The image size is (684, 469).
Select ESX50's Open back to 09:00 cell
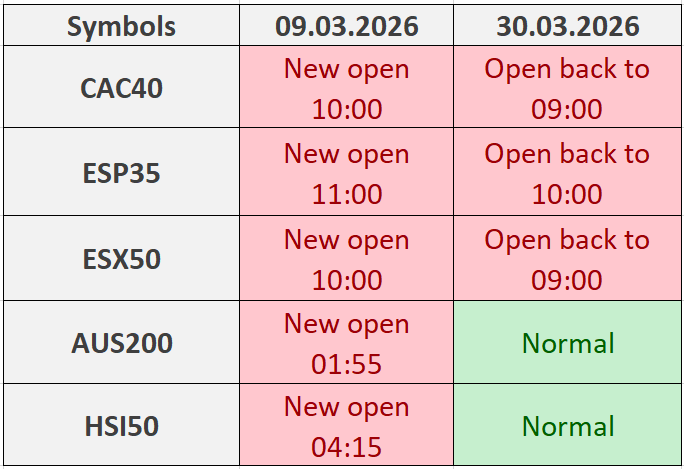[567, 259]
